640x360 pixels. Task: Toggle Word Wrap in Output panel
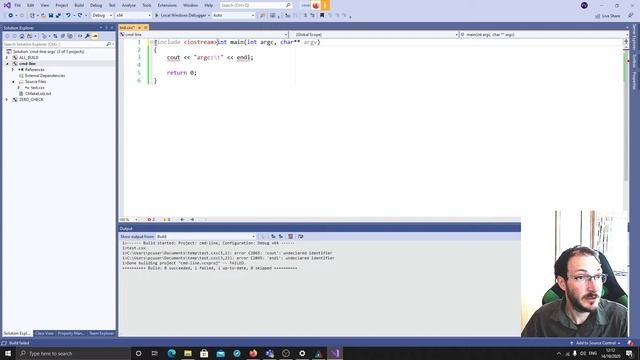300,236
